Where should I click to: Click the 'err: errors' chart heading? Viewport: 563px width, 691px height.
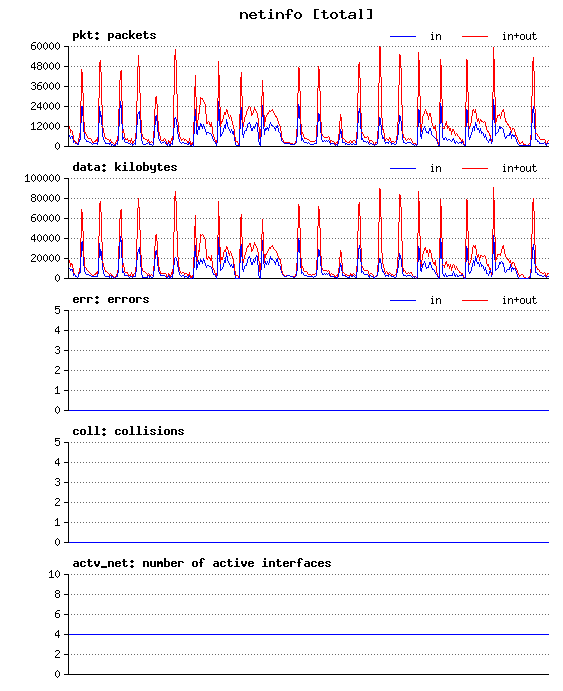(x=111, y=299)
